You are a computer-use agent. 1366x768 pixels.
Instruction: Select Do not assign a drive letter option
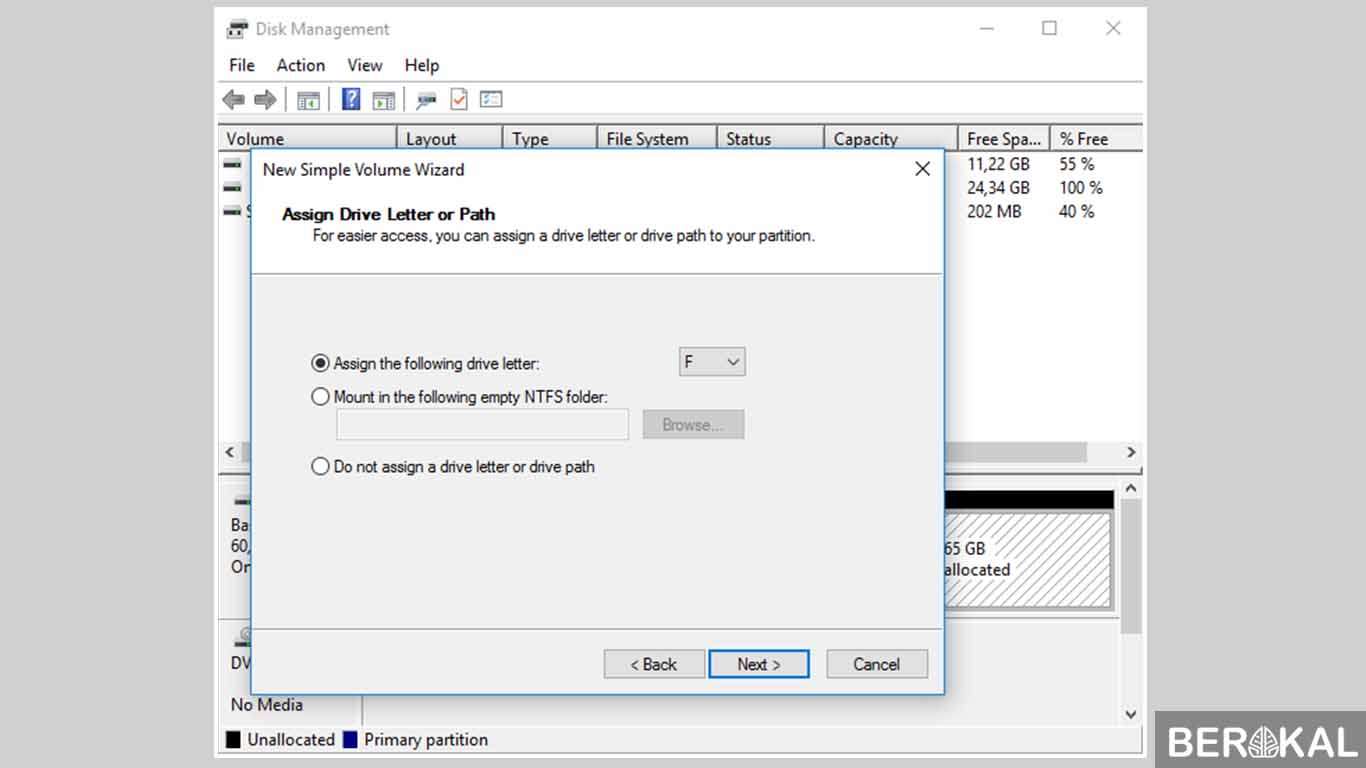tap(453, 466)
